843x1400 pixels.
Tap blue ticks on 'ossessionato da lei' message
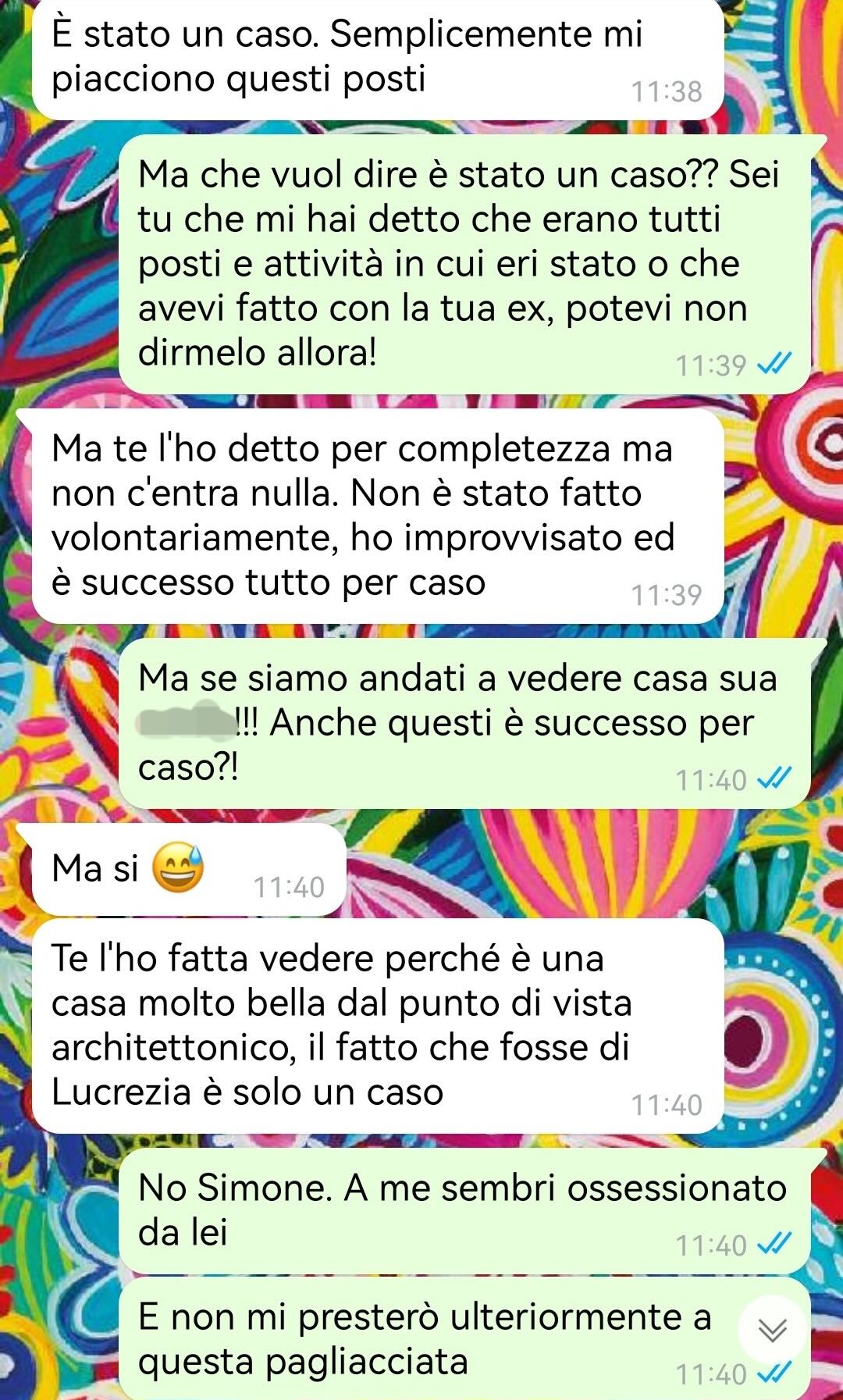774,1244
